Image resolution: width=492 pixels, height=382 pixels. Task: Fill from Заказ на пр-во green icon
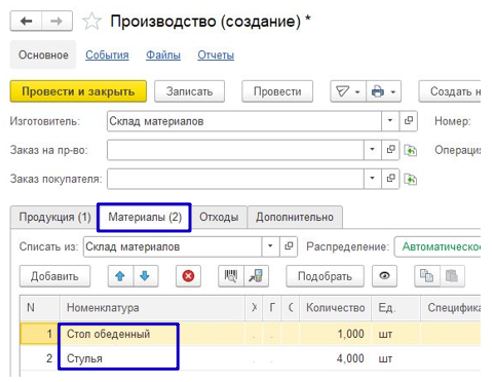[x=410, y=151]
